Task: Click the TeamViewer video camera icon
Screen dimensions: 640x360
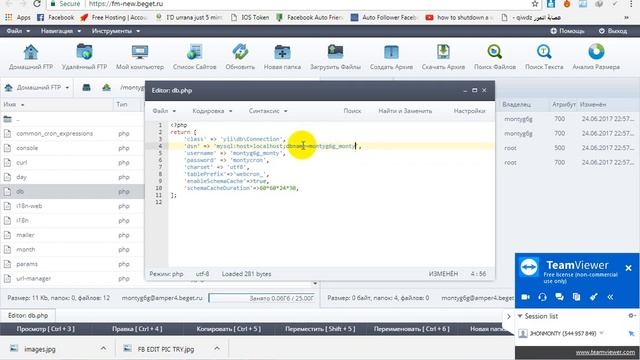Action: (x=525, y=297)
